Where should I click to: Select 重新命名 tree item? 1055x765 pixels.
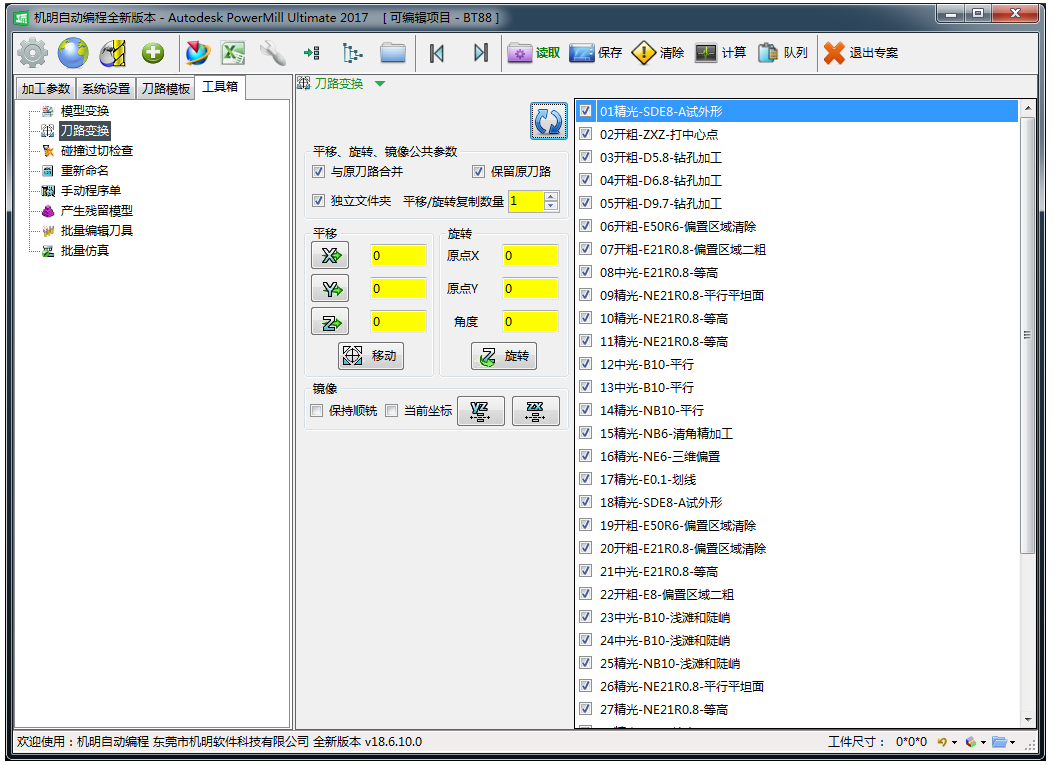coord(85,171)
